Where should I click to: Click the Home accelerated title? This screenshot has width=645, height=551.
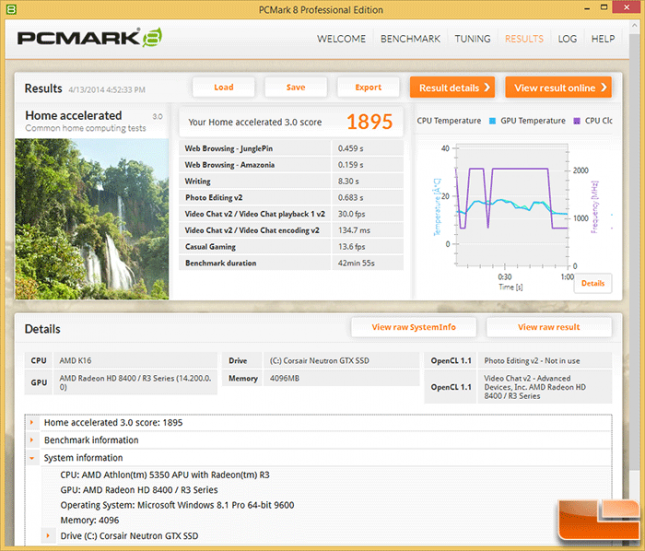(74, 115)
